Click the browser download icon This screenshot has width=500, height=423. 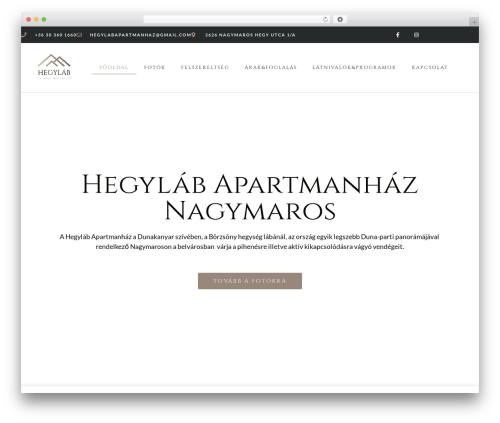[340, 19]
